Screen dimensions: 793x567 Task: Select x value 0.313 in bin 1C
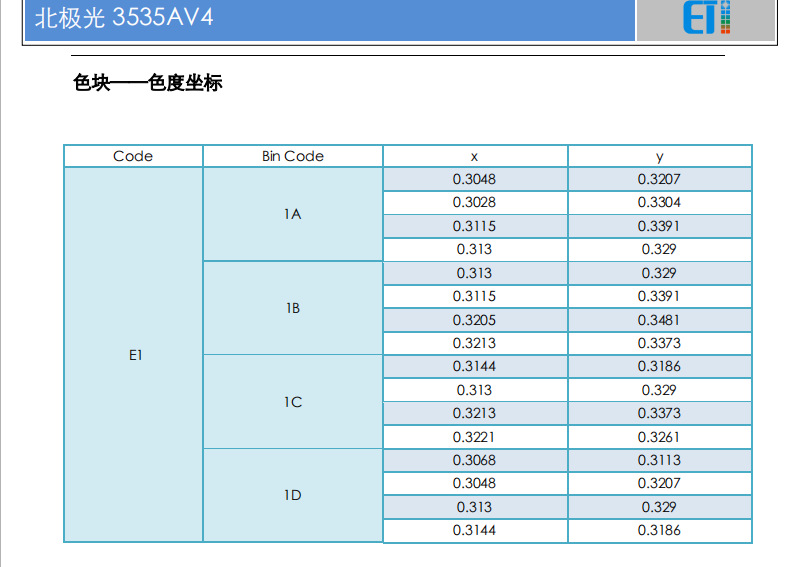(474, 390)
